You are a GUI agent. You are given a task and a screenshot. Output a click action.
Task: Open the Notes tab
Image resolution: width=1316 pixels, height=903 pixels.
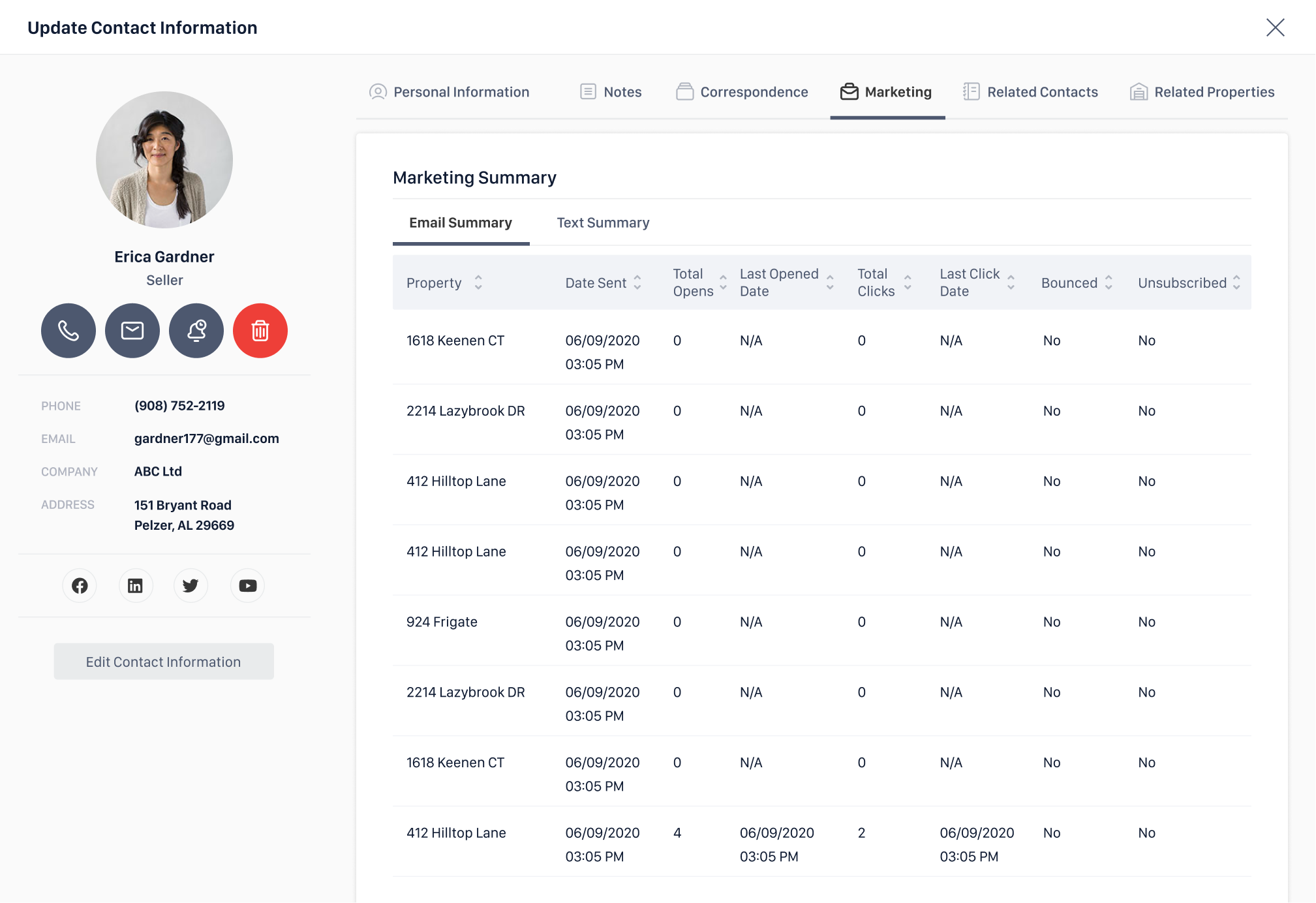coord(611,92)
